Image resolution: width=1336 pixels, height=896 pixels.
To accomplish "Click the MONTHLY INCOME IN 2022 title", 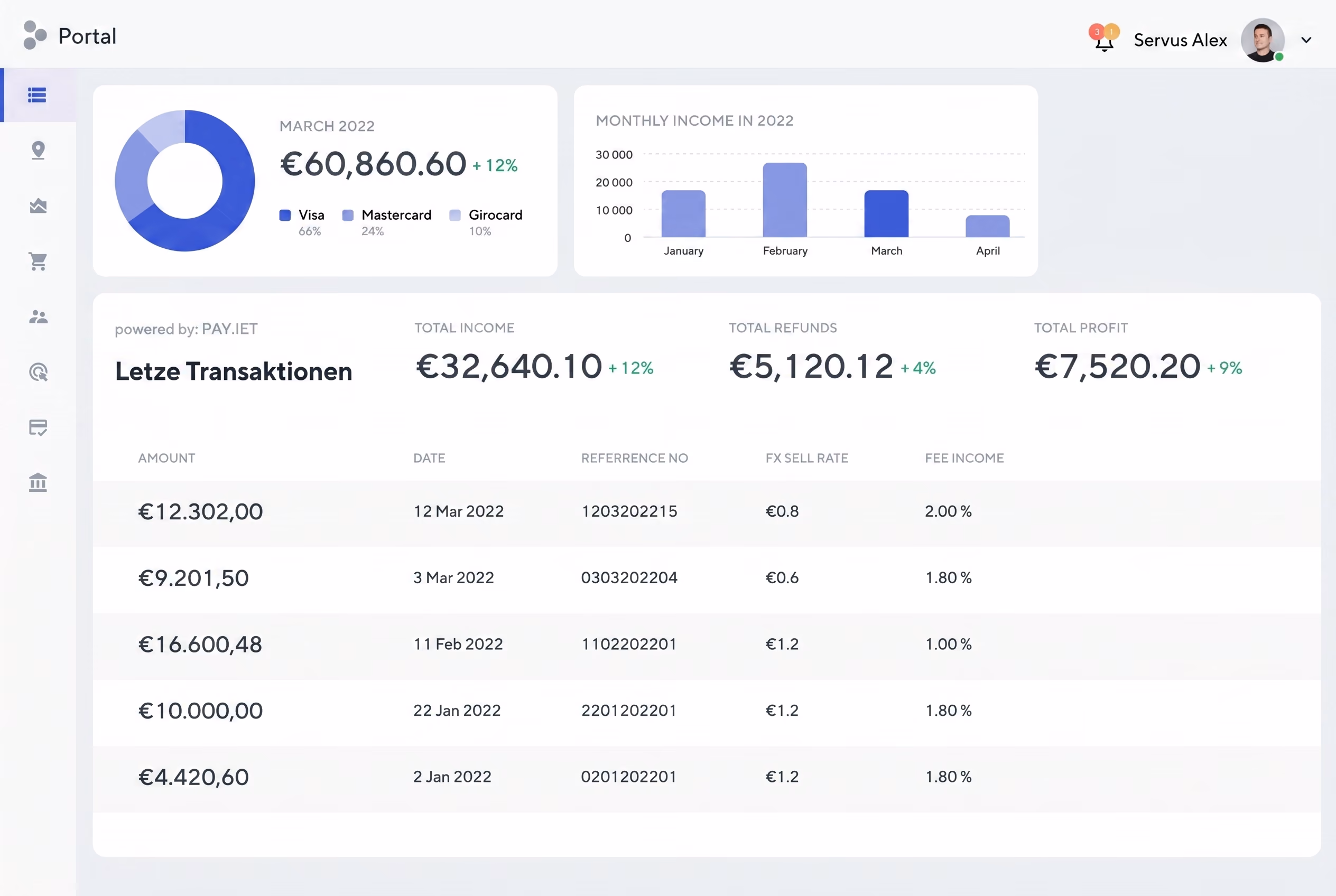I will coord(694,120).
